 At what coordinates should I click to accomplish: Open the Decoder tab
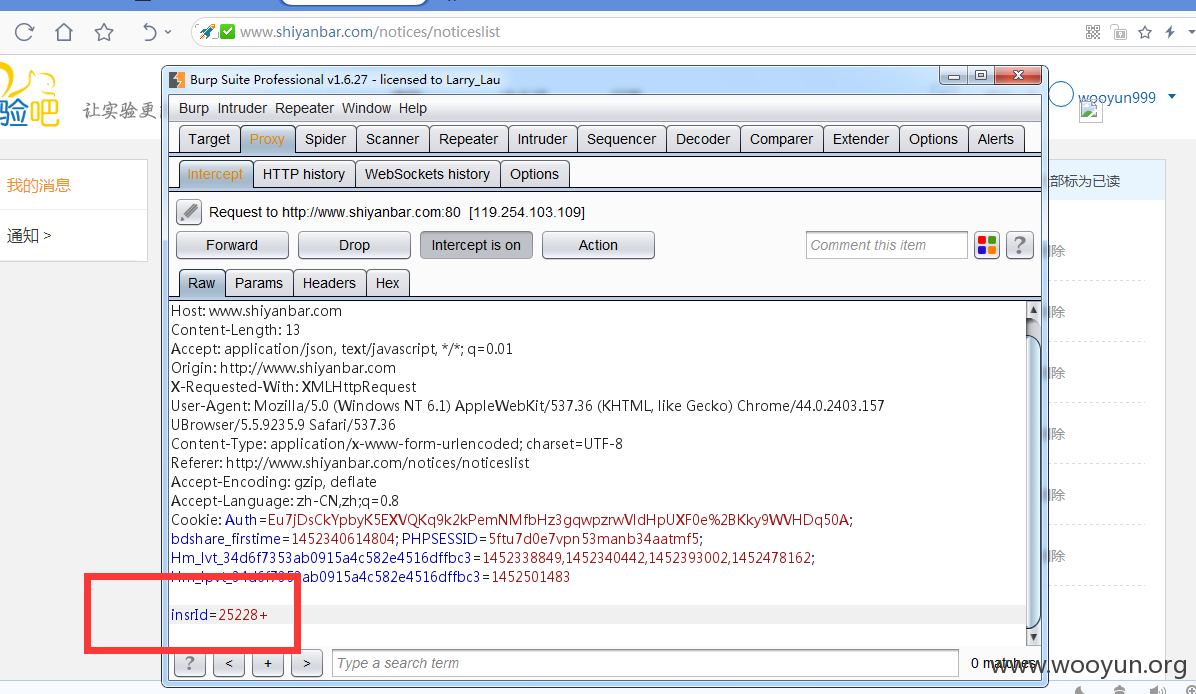(x=703, y=140)
